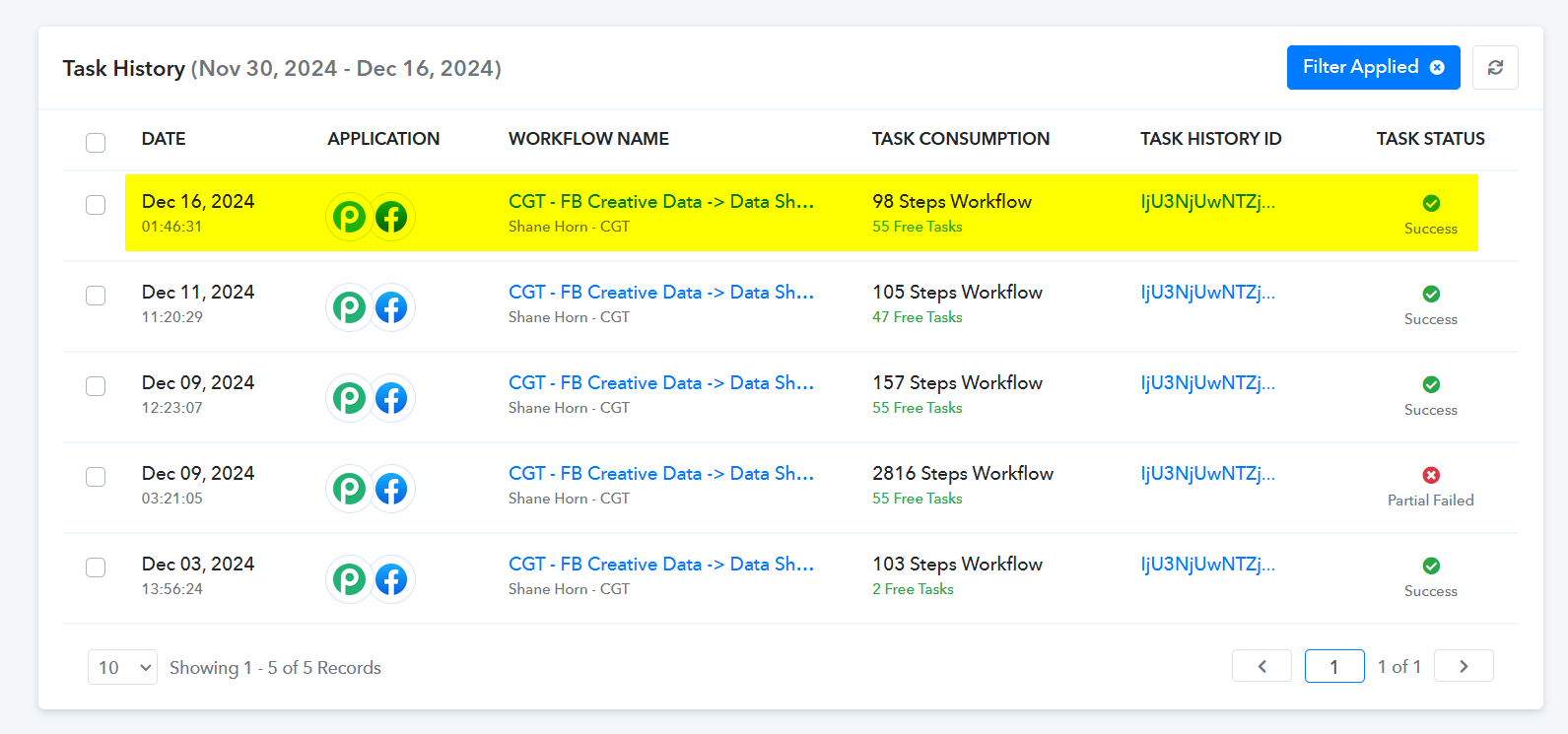Click red Partial Failed status icon
The image size is (1568, 734).
(1431, 475)
